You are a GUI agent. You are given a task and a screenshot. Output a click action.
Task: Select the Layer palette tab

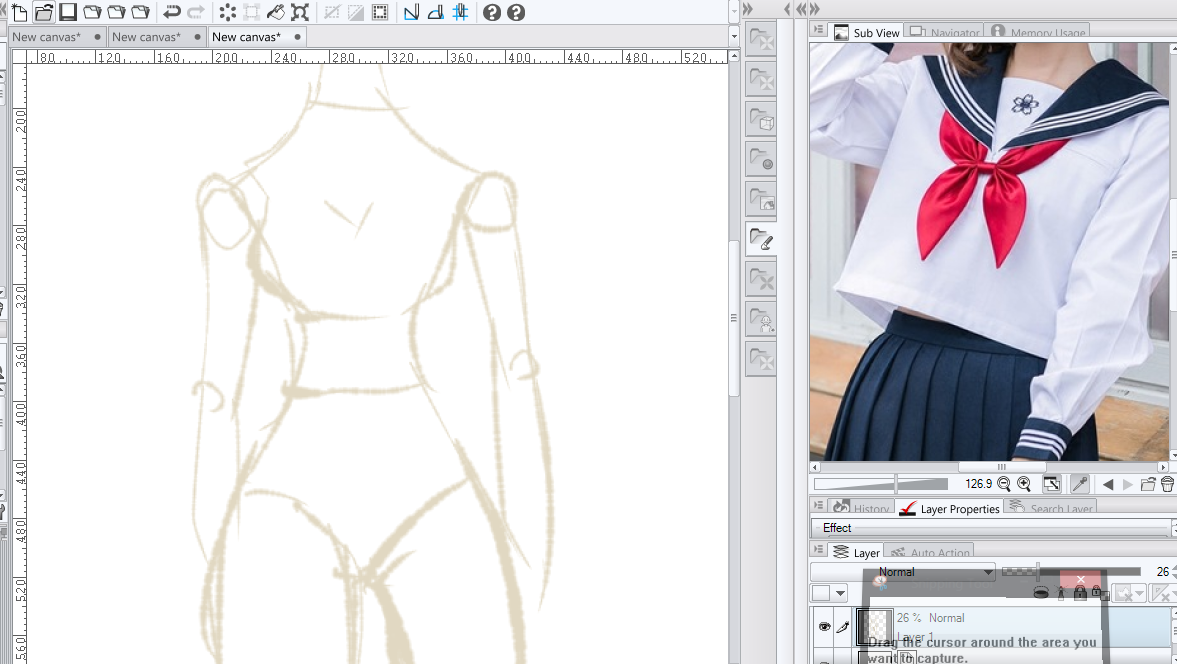(x=856, y=552)
